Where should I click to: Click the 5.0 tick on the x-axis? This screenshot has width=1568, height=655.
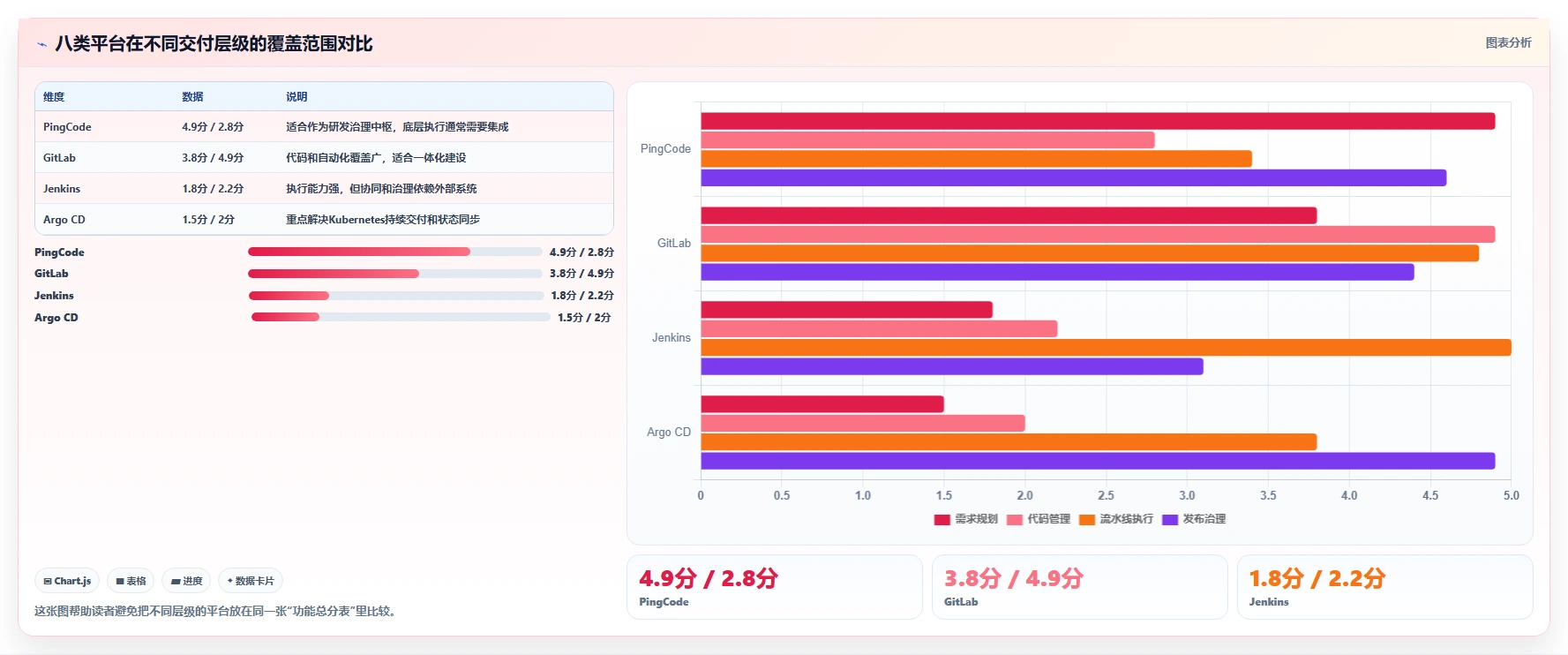click(1512, 496)
